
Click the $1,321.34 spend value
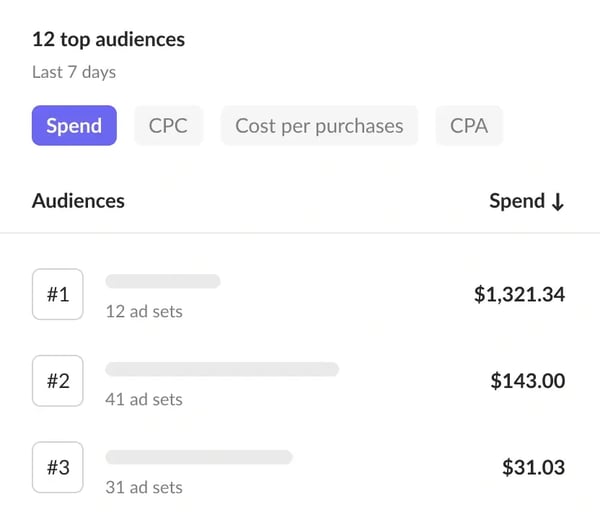[519, 294]
